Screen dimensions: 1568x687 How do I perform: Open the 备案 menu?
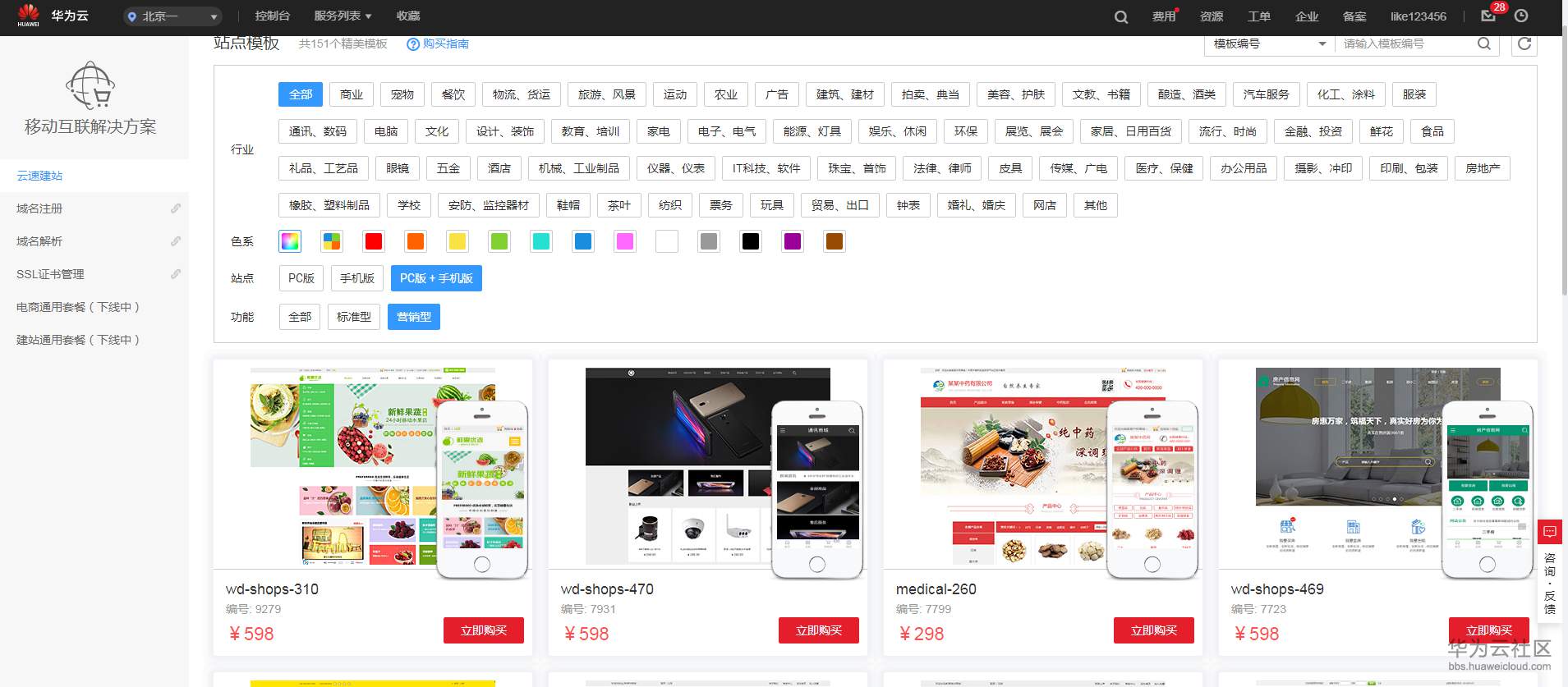[x=1354, y=16]
